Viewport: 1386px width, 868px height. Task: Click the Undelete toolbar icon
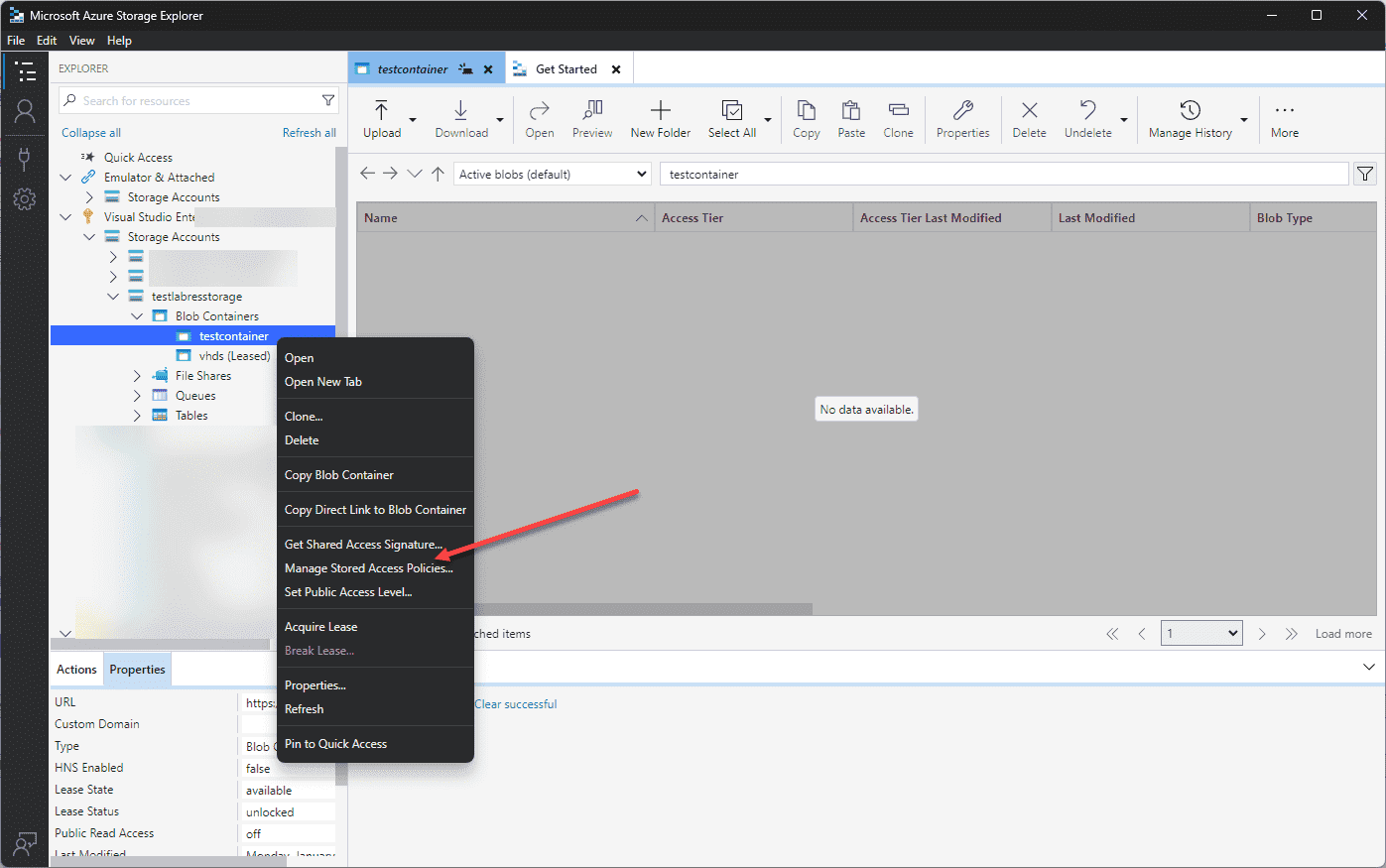coord(1088,119)
